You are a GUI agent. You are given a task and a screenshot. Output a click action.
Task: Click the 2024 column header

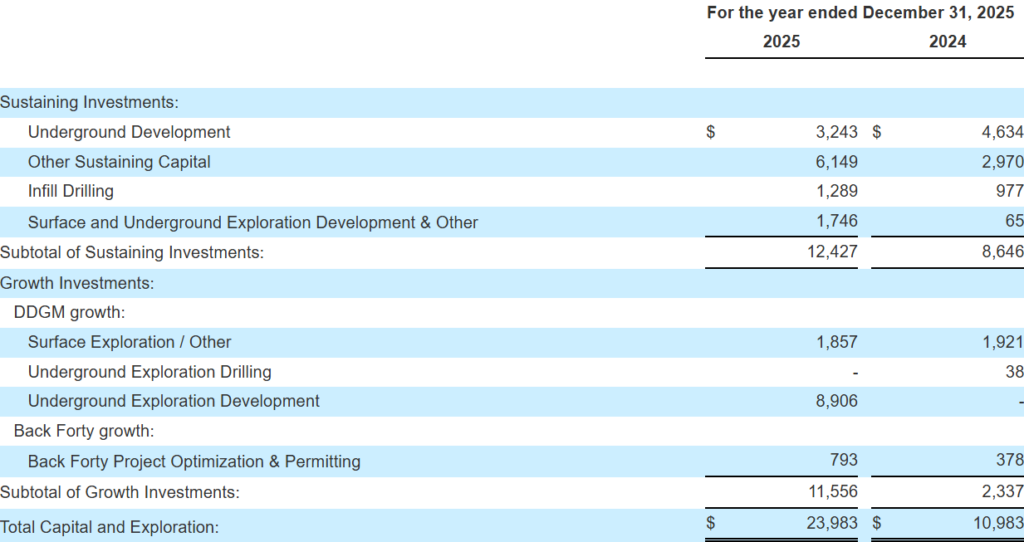[947, 42]
